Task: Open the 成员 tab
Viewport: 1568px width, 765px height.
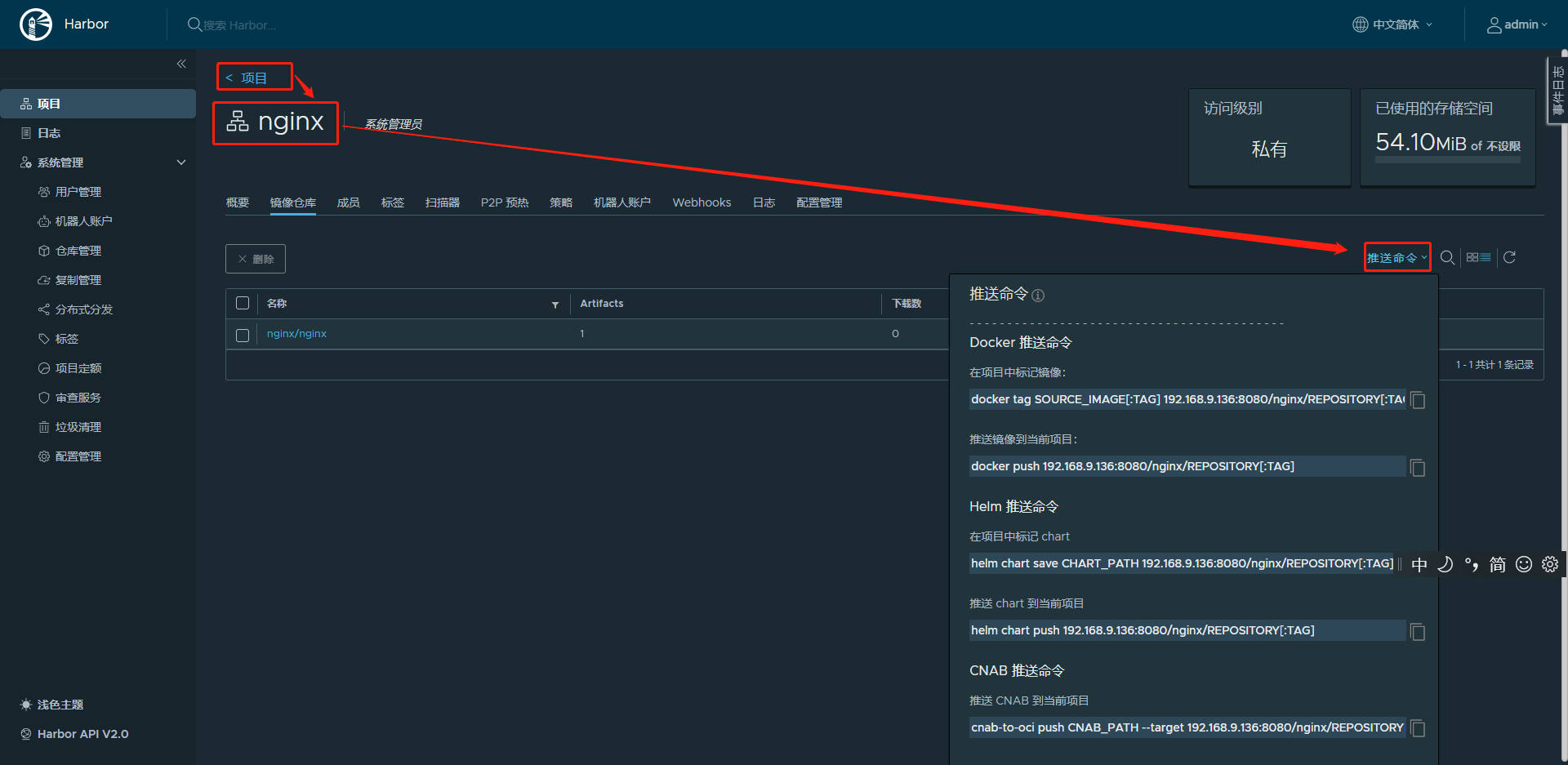Action: (349, 202)
